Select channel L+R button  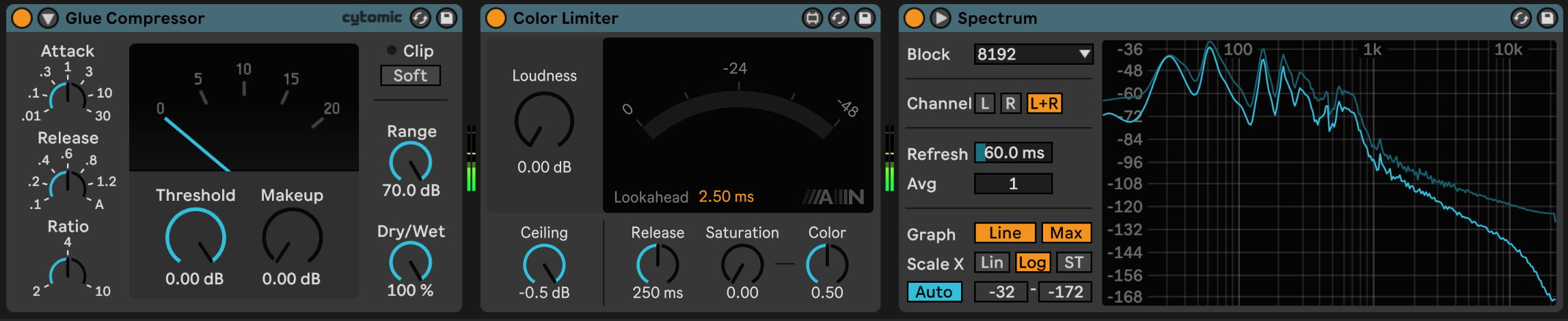1044,103
